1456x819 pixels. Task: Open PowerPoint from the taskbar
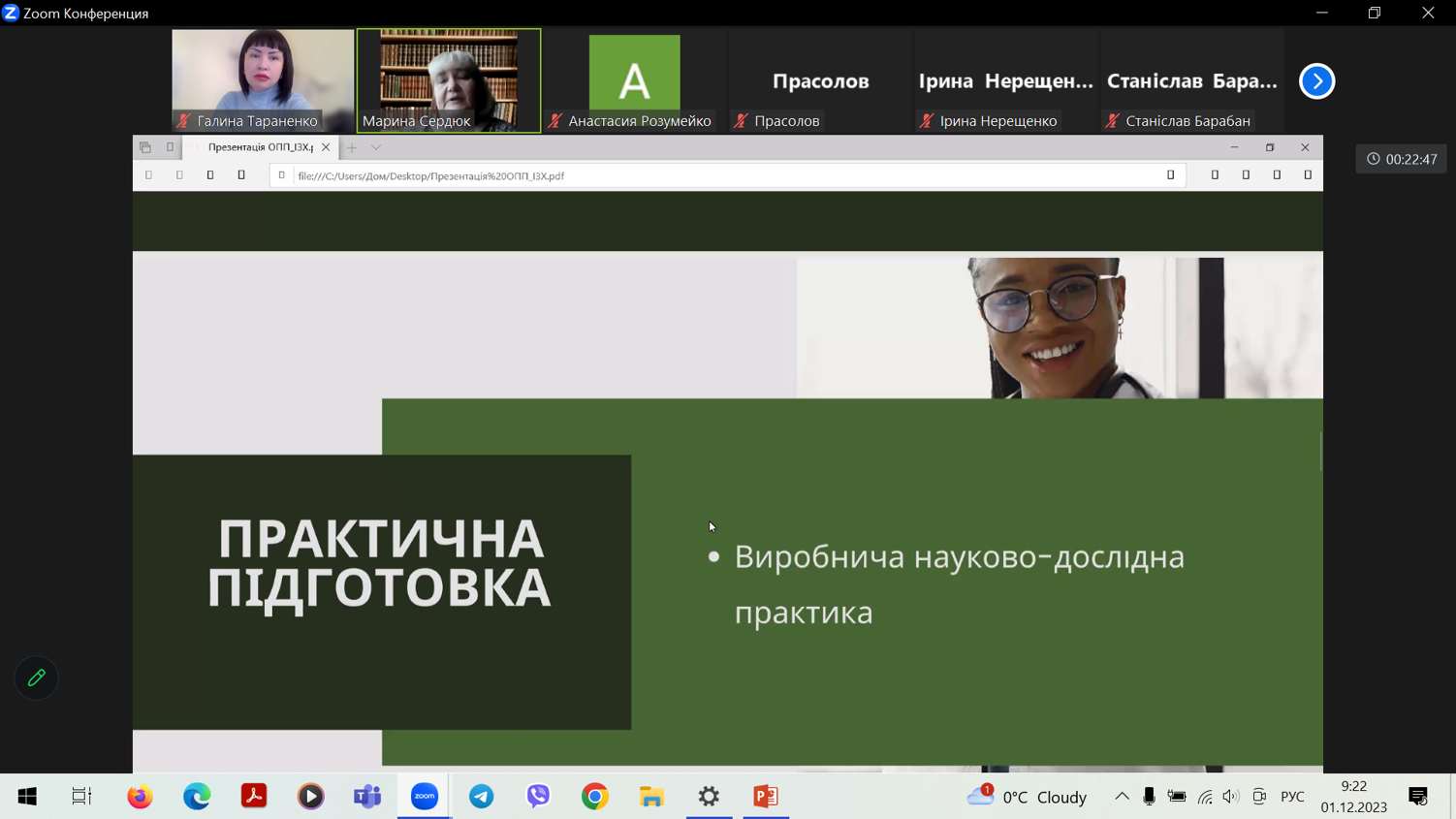click(x=766, y=797)
